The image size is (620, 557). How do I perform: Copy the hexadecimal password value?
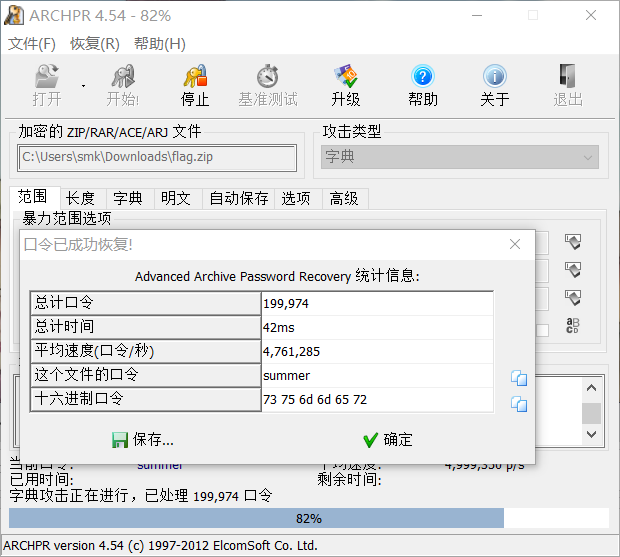(x=519, y=404)
